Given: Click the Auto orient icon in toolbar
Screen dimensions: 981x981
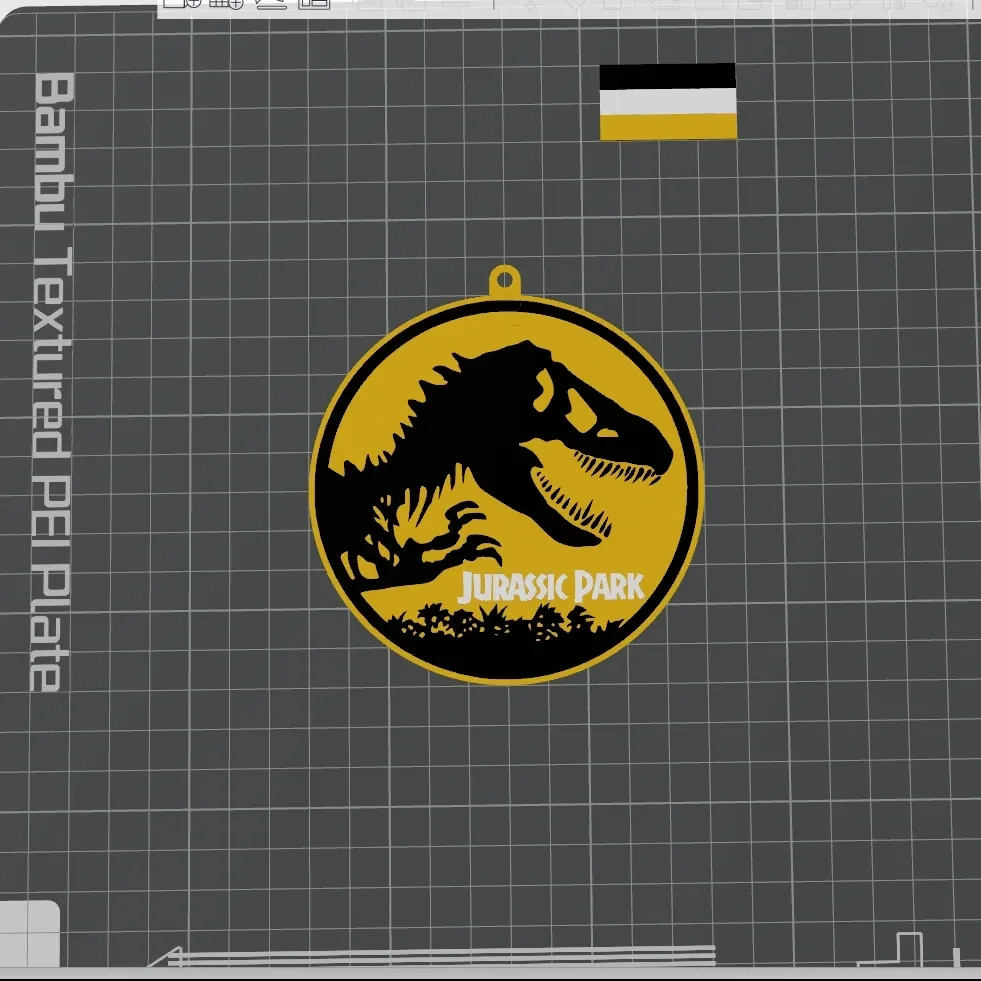Looking at the screenshot, I should (x=270, y=3).
